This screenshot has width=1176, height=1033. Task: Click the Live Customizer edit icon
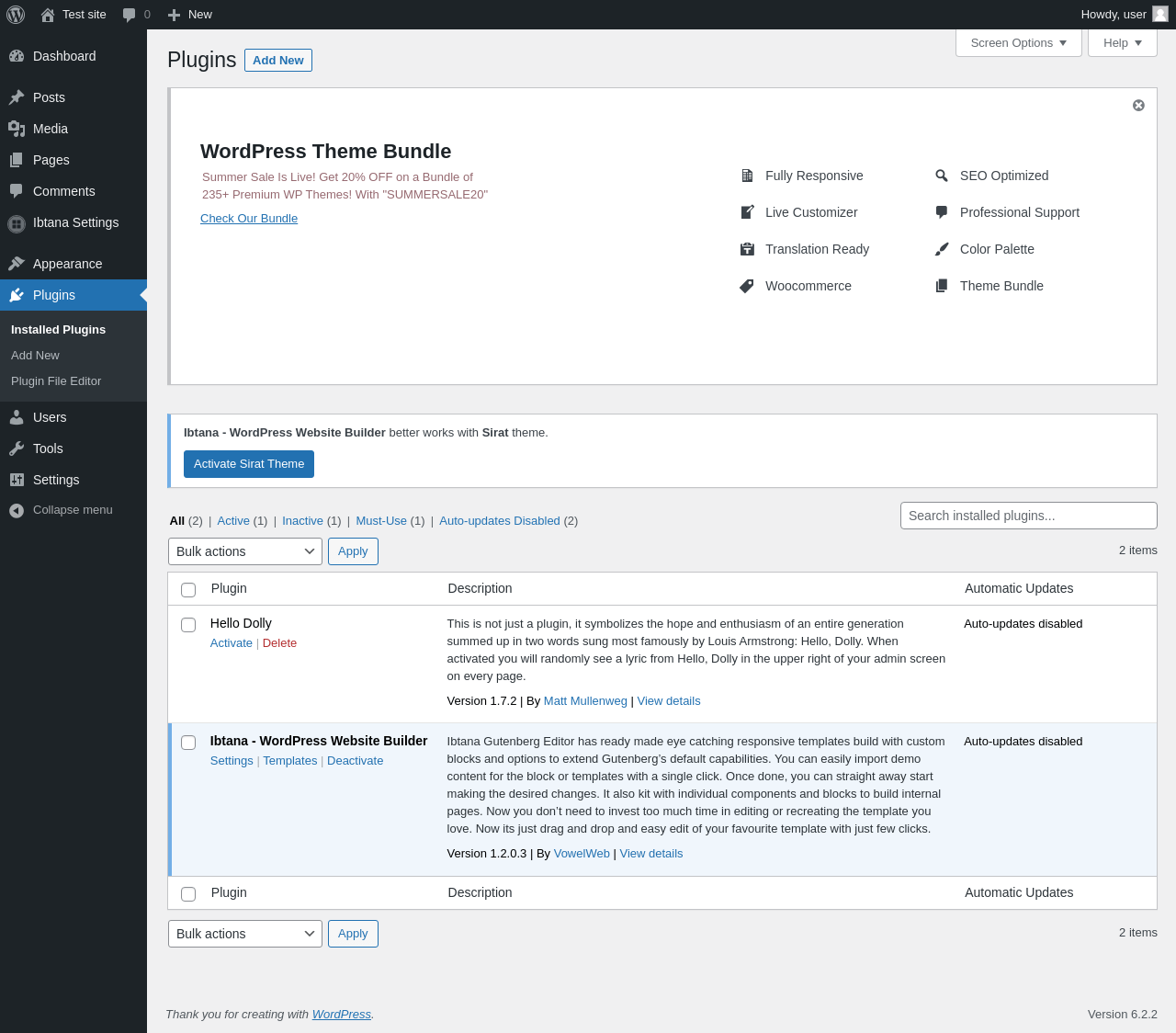pyautogui.click(x=747, y=212)
